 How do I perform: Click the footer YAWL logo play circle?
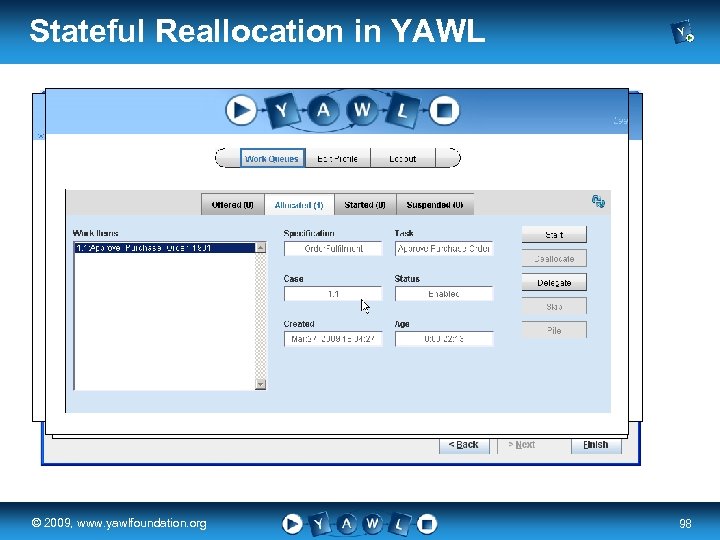point(292,524)
